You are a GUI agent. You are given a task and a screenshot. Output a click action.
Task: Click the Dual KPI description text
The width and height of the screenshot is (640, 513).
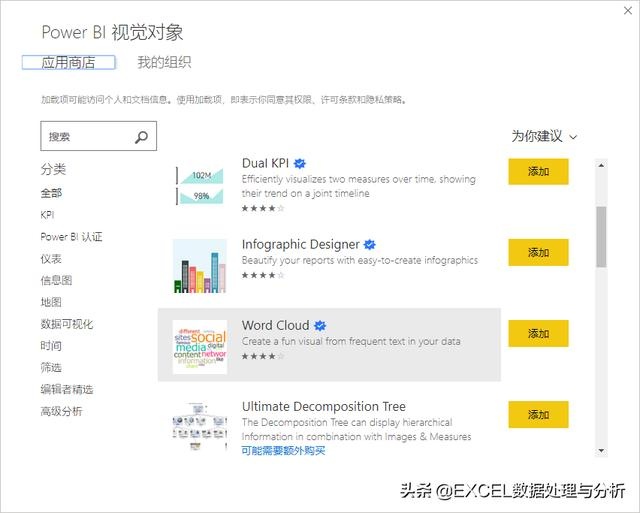pos(359,186)
